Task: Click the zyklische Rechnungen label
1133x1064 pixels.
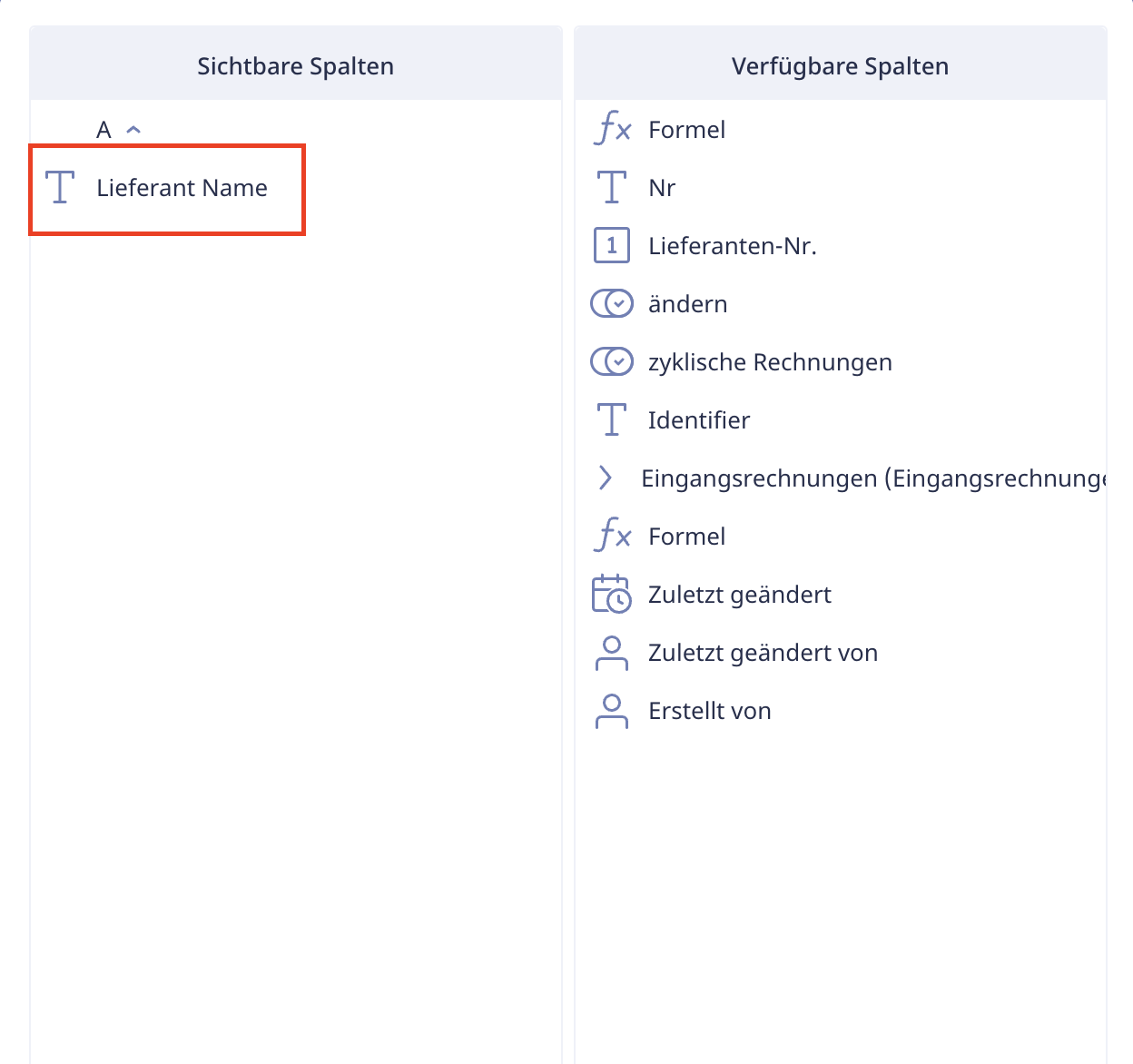Action: point(770,362)
